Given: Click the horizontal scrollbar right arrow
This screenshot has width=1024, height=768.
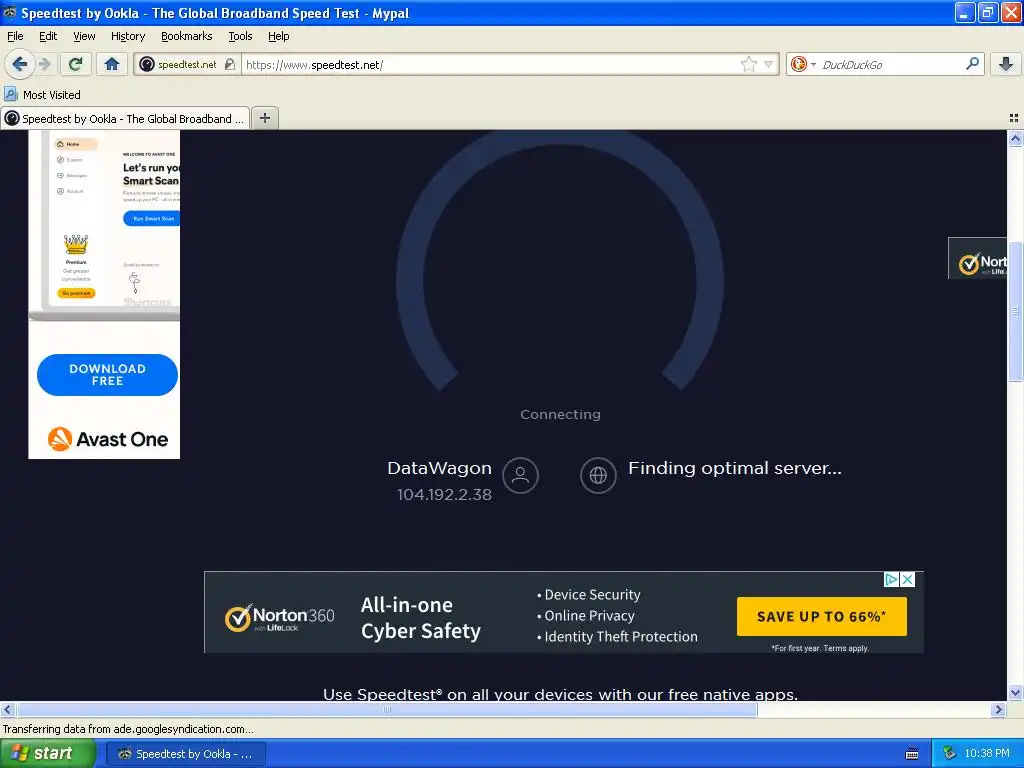Looking at the screenshot, I should point(999,709).
